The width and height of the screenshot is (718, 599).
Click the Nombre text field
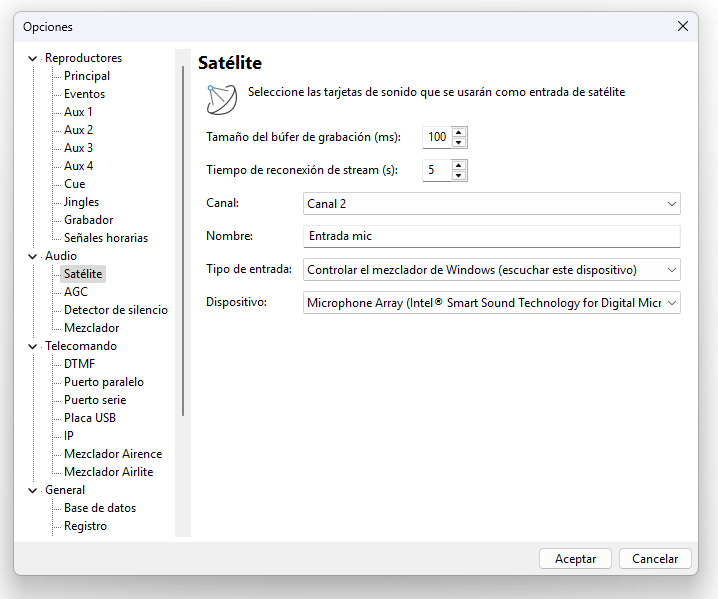[x=491, y=236]
